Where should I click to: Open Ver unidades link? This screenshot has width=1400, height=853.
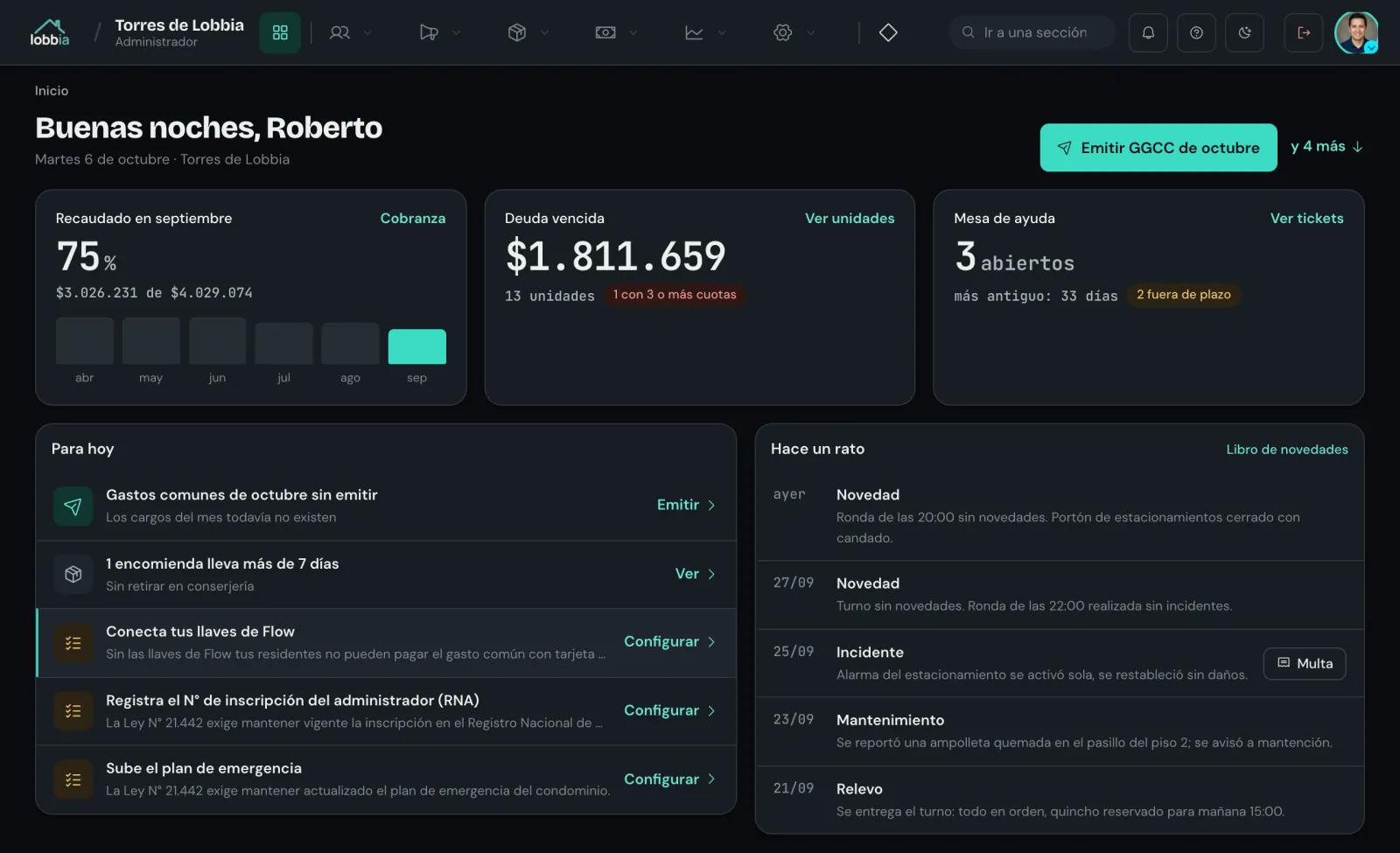pos(850,218)
